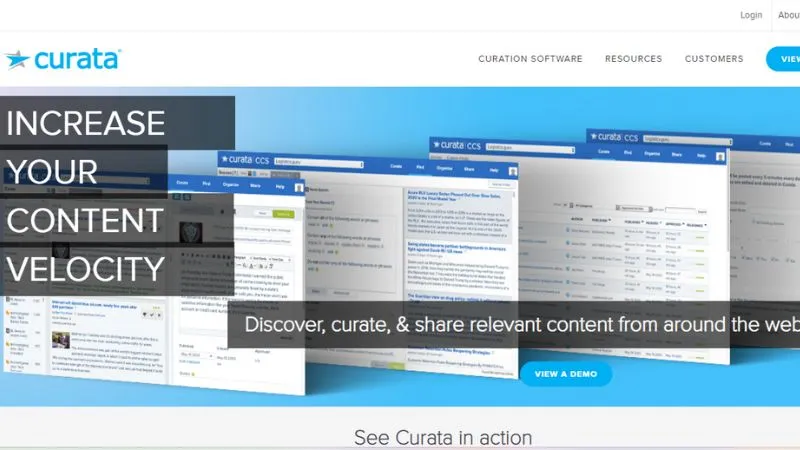The image size is (800, 450).
Task: Open the Curation Software menu
Action: (x=530, y=59)
